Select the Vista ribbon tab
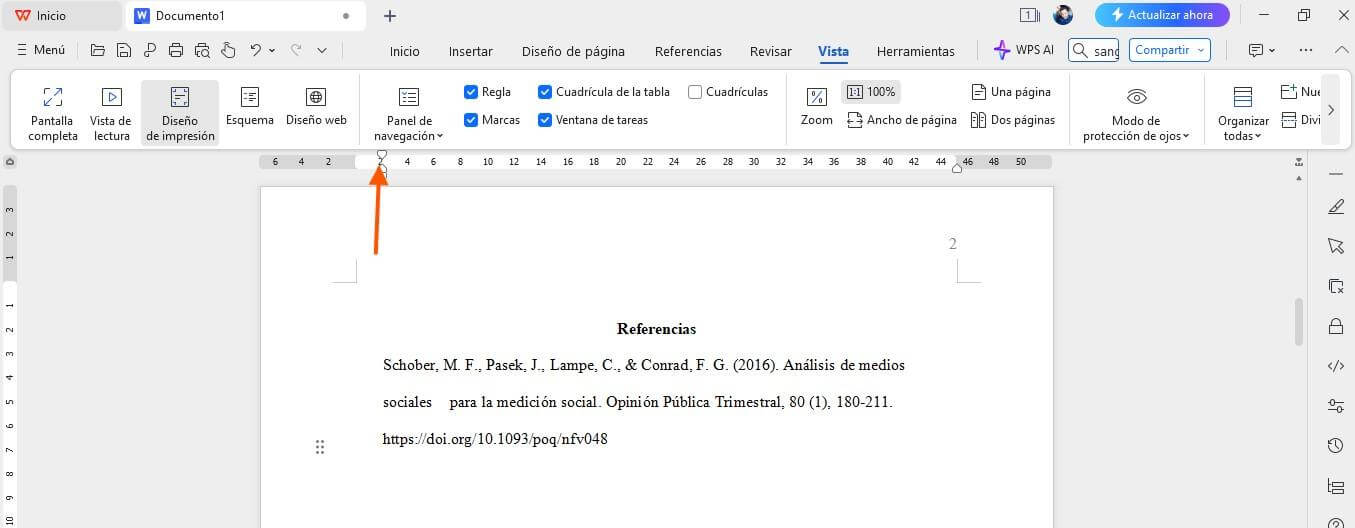This screenshot has width=1355, height=528. coord(833,51)
